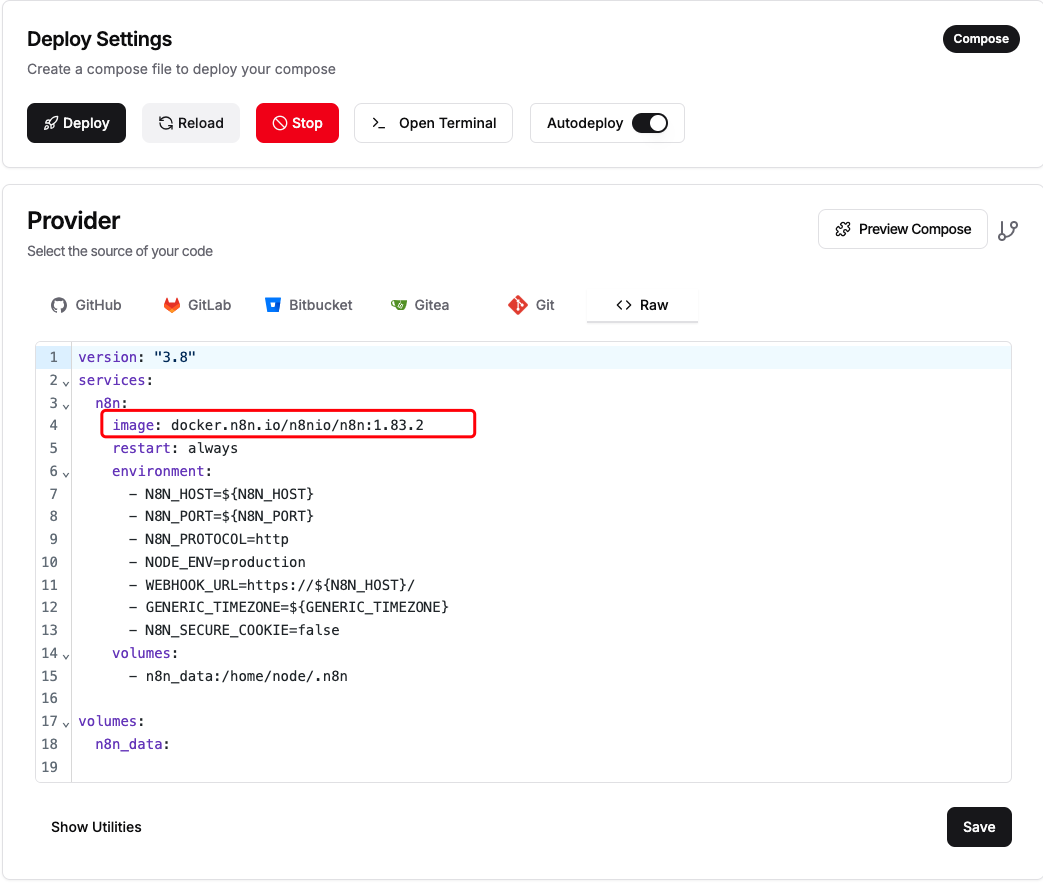Click the image line in the editor

[x=287, y=425]
